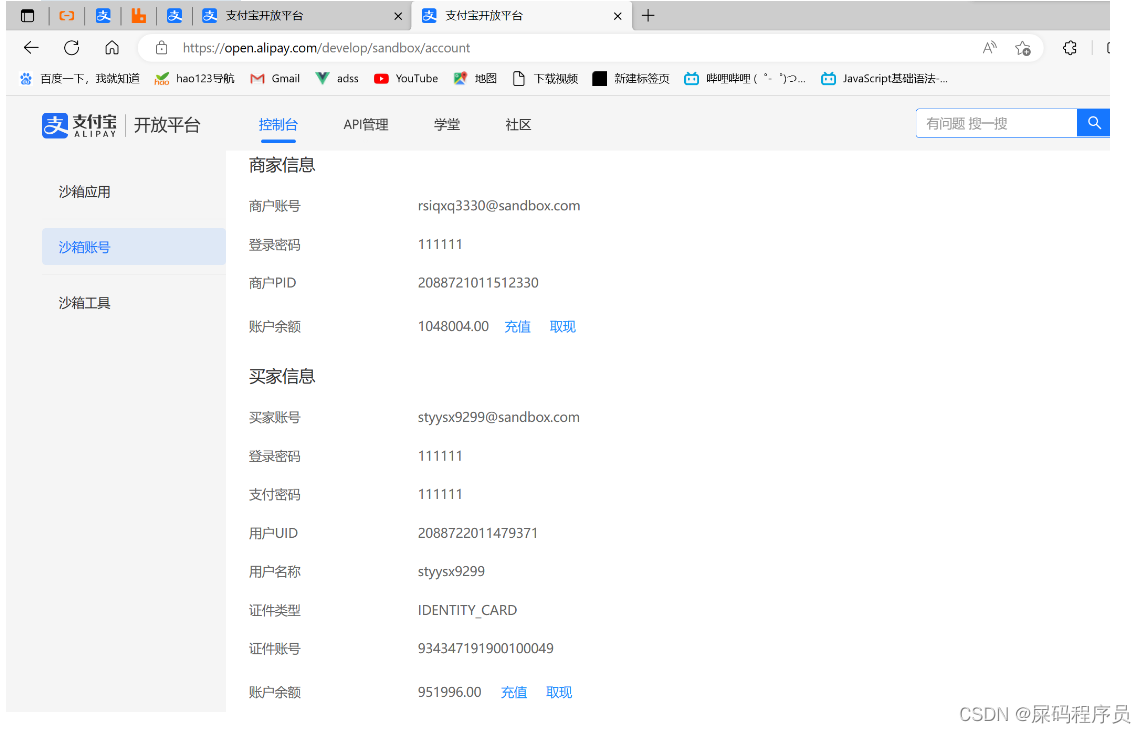Open API管理 nav tab
The width and height of the screenshot is (1146, 733).
[x=365, y=125]
